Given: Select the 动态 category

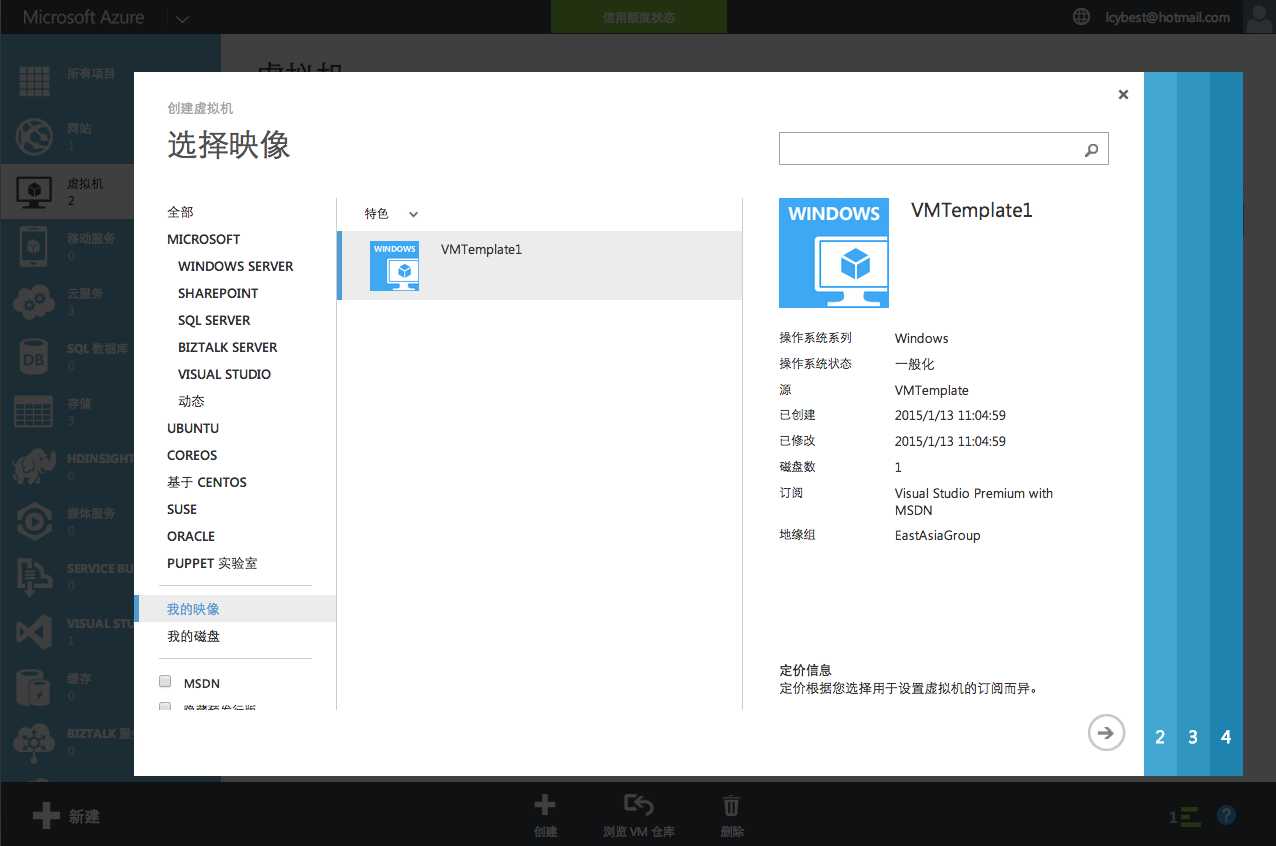Looking at the screenshot, I should click(x=191, y=401).
